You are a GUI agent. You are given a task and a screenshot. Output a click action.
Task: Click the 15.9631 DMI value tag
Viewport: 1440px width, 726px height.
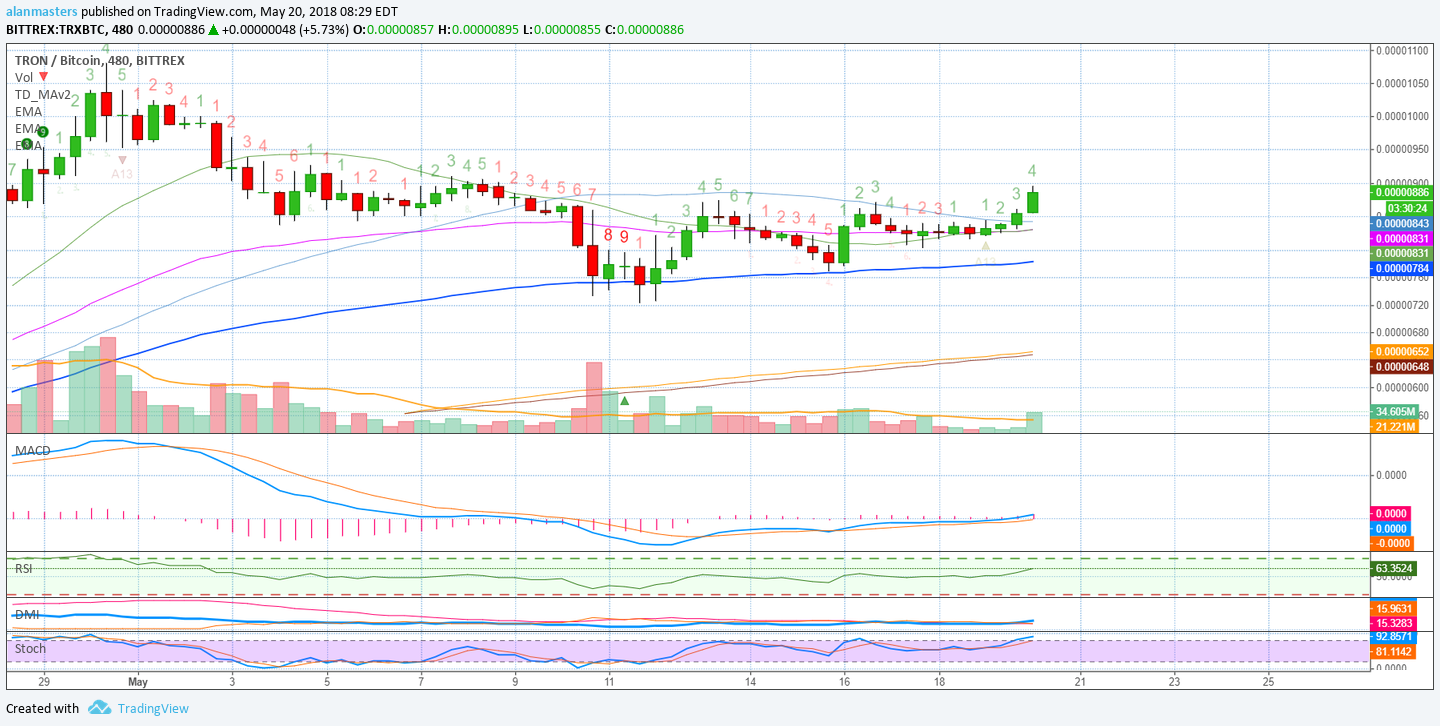1393,608
